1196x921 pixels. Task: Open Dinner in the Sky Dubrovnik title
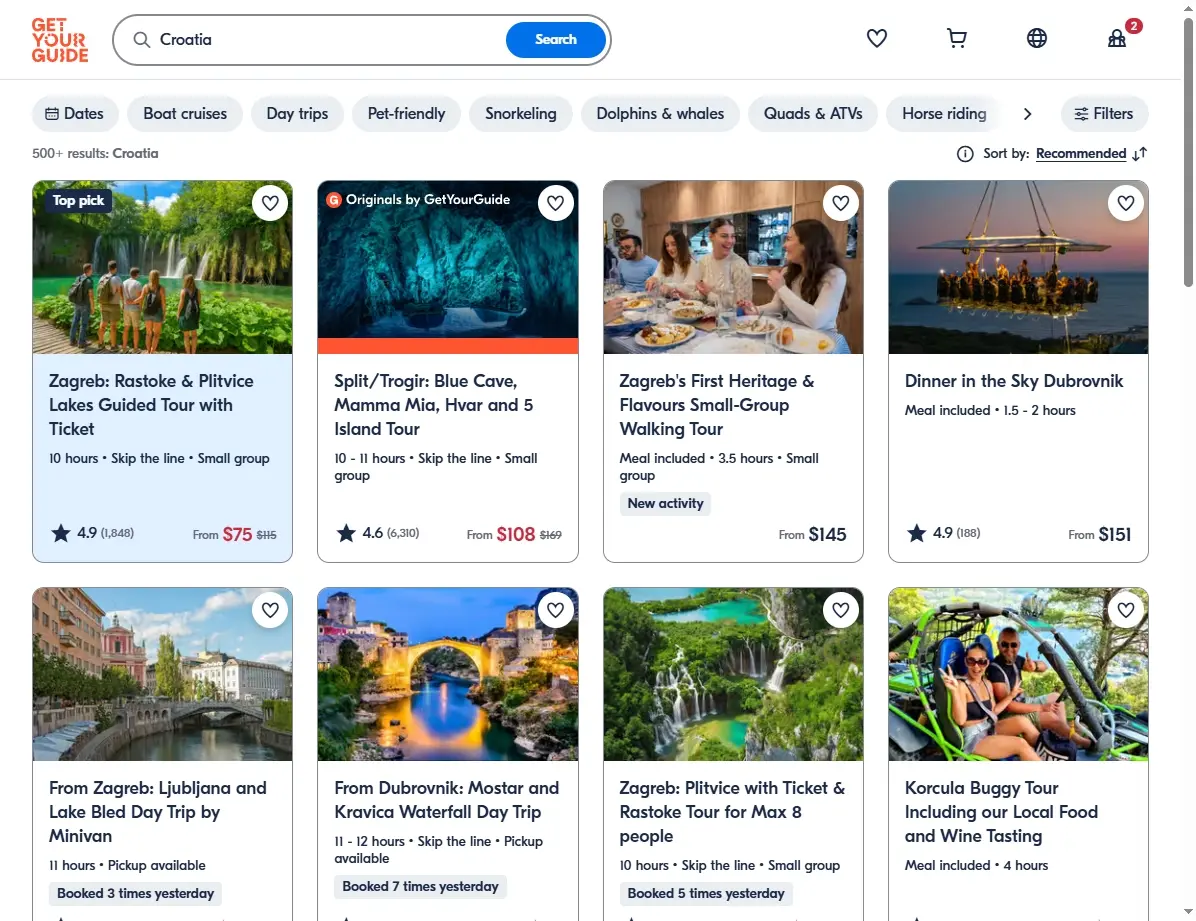pos(1014,381)
